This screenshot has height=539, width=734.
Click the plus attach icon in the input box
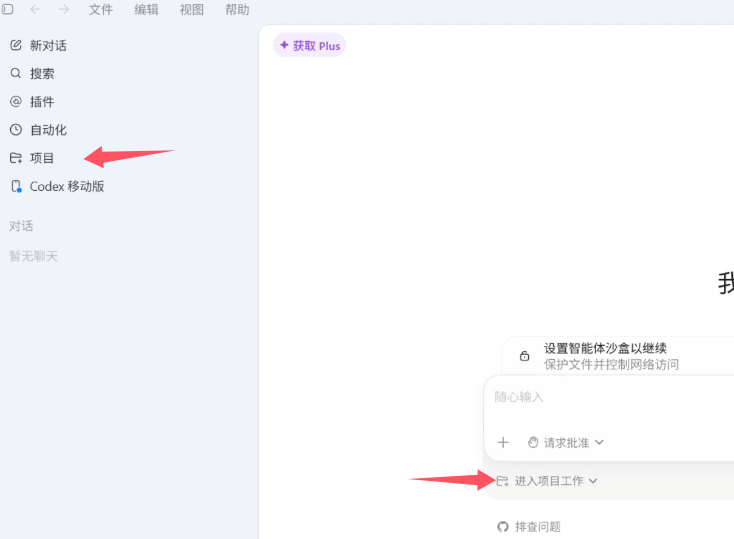[503, 443]
